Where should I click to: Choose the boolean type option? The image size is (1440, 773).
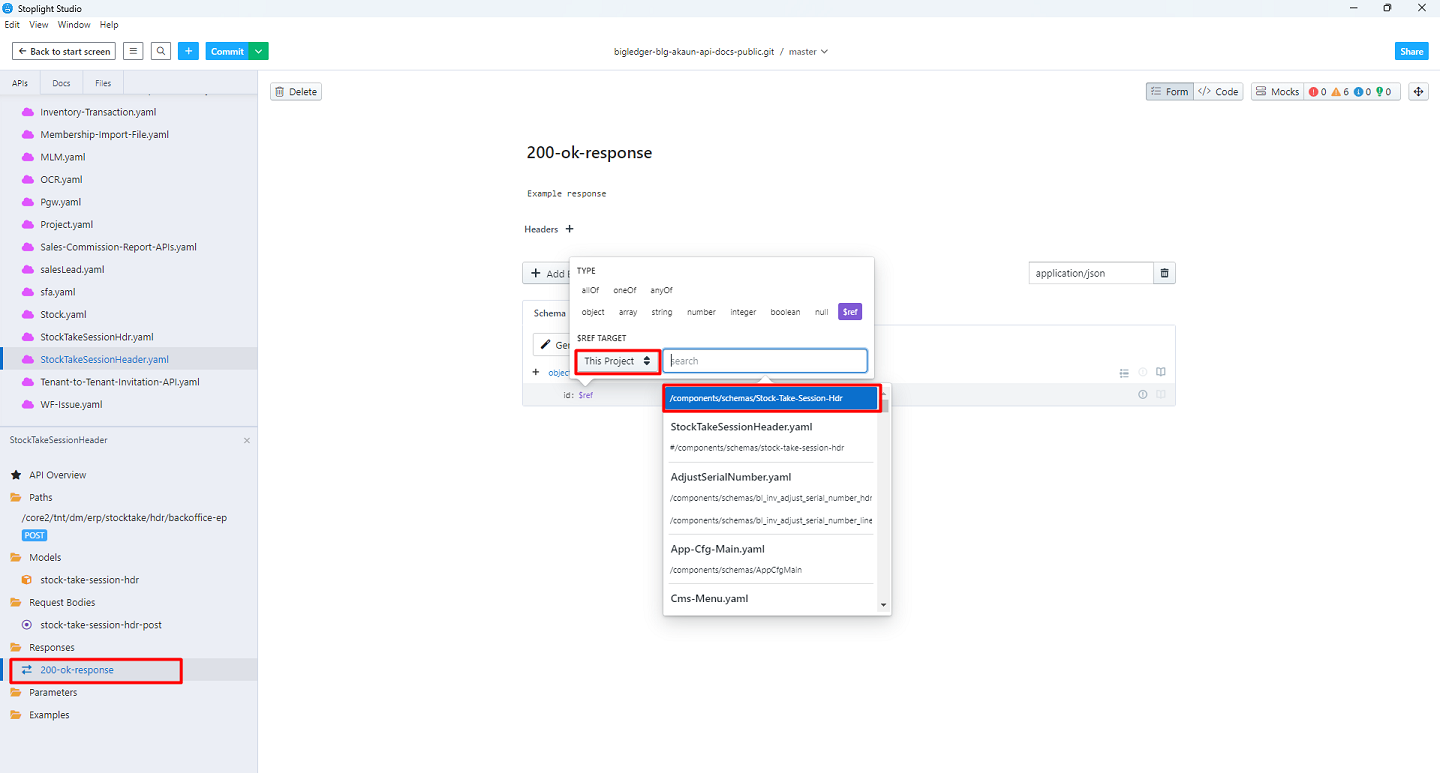785,312
